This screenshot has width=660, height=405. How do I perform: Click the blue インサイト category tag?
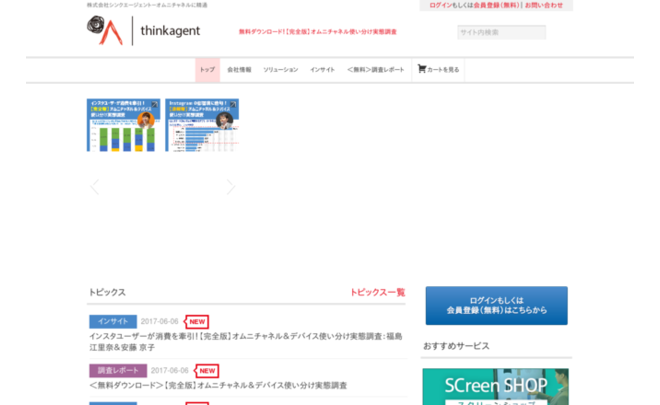[x=112, y=322]
